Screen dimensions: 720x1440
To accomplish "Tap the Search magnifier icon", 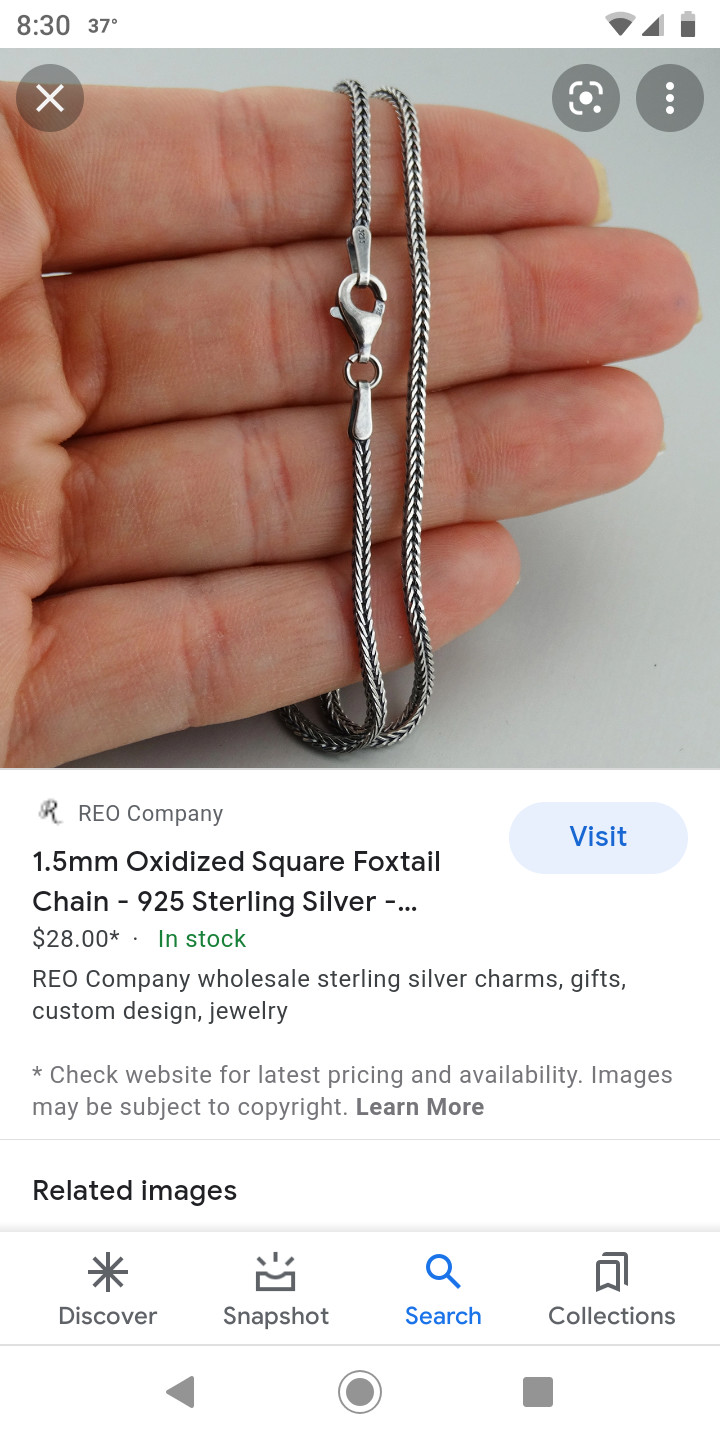I will point(443,1272).
